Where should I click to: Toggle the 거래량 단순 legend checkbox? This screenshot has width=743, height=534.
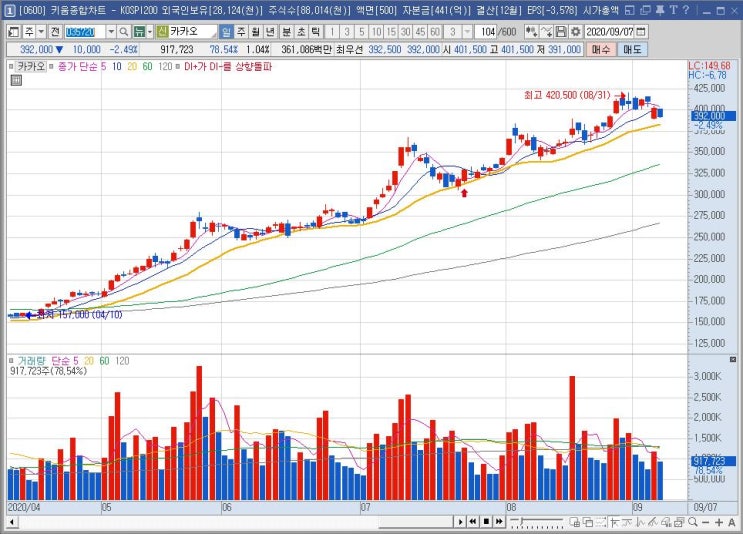[x=11, y=361]
